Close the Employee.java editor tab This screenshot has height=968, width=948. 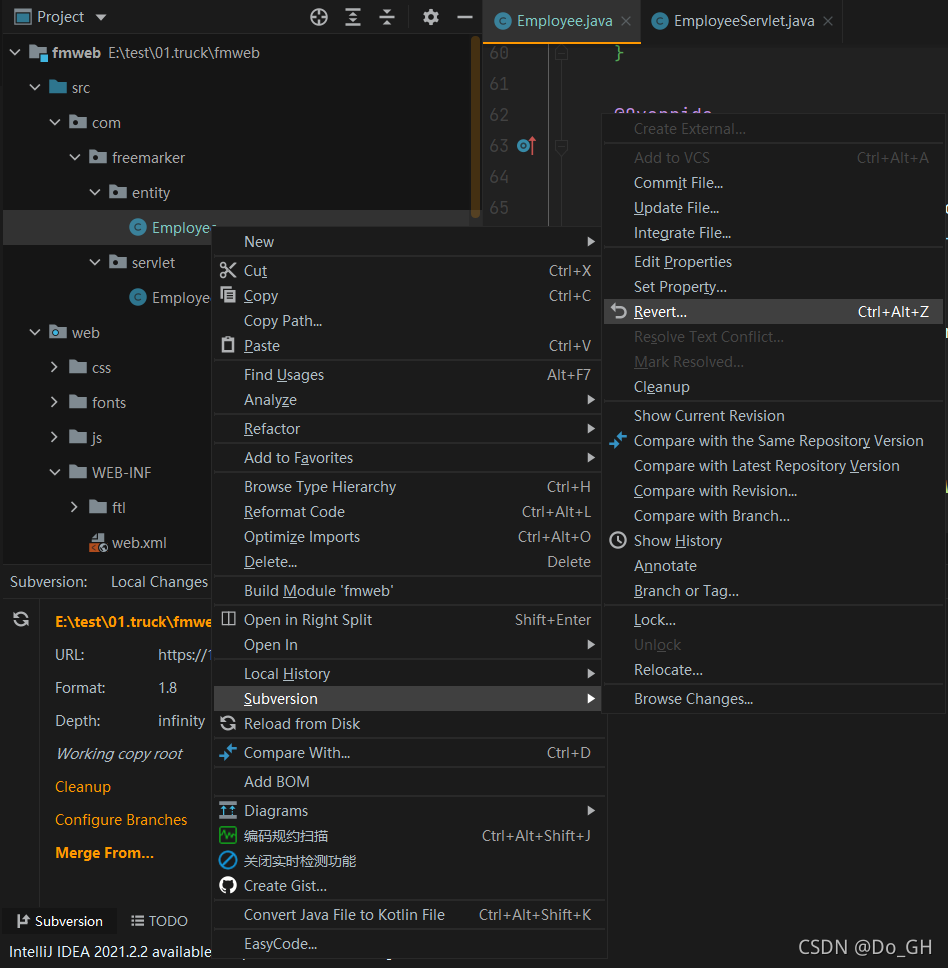tap(626, 21)
